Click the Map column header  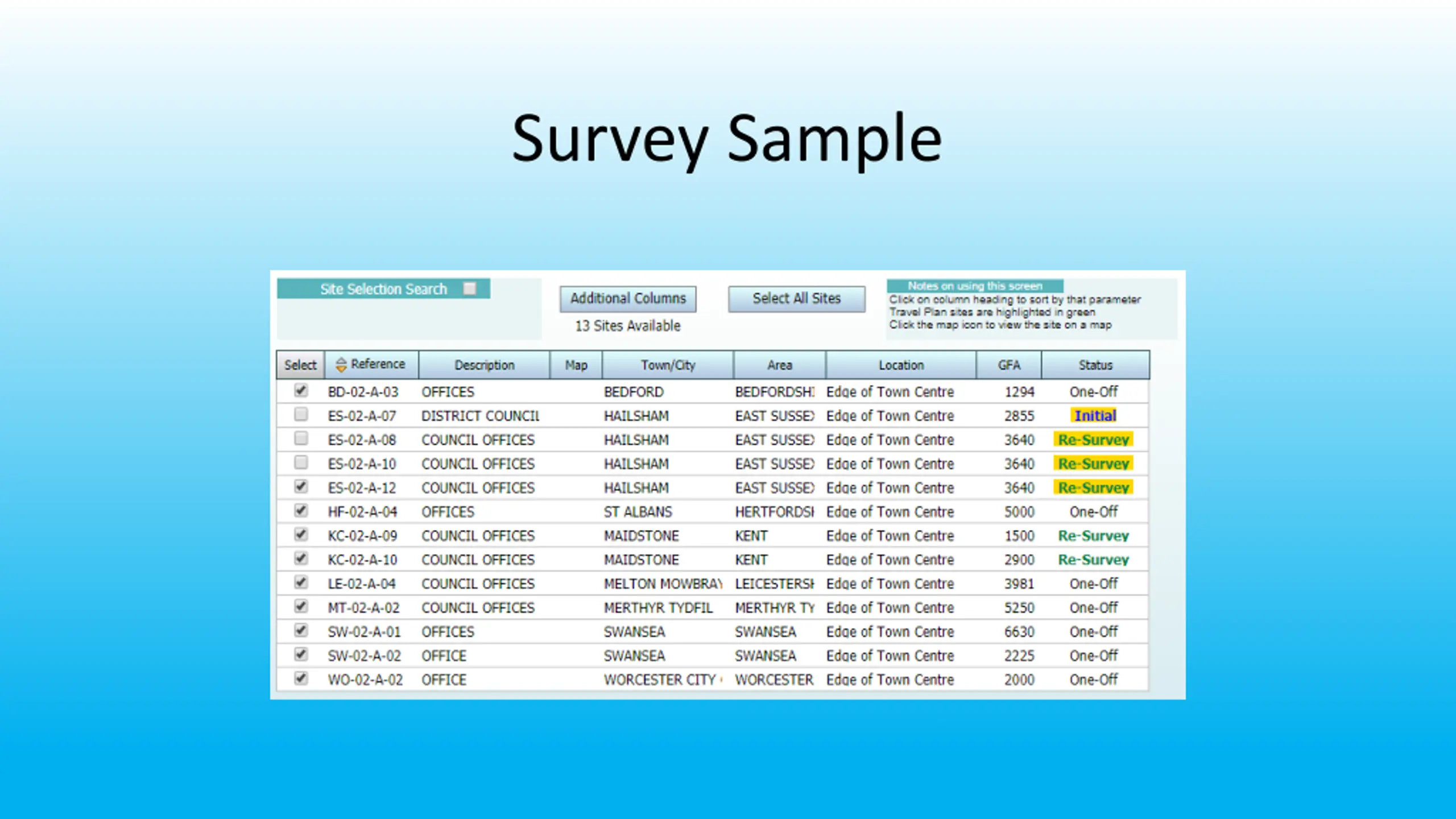coord(576,365)
